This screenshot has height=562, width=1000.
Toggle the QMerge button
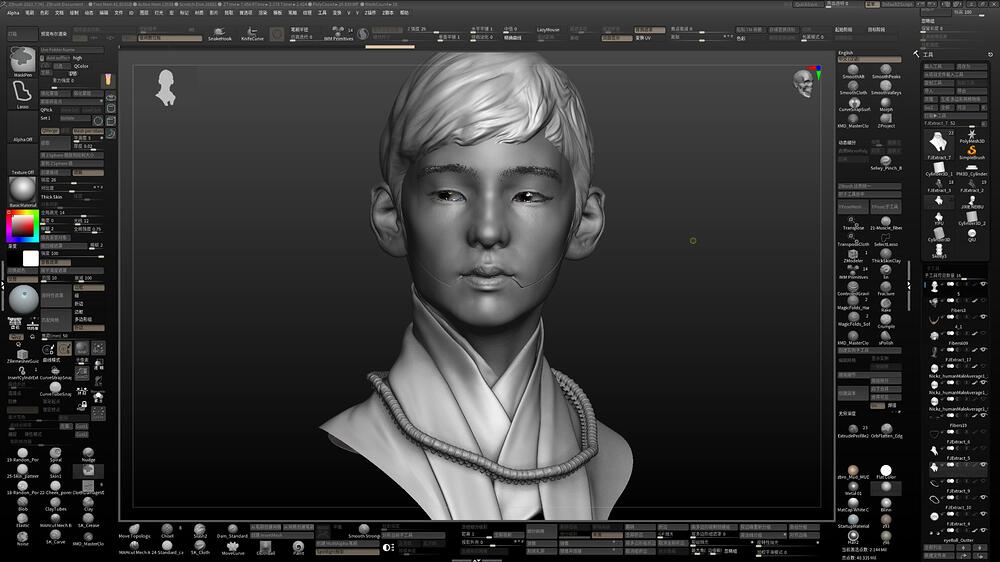(x=50, y=131)
